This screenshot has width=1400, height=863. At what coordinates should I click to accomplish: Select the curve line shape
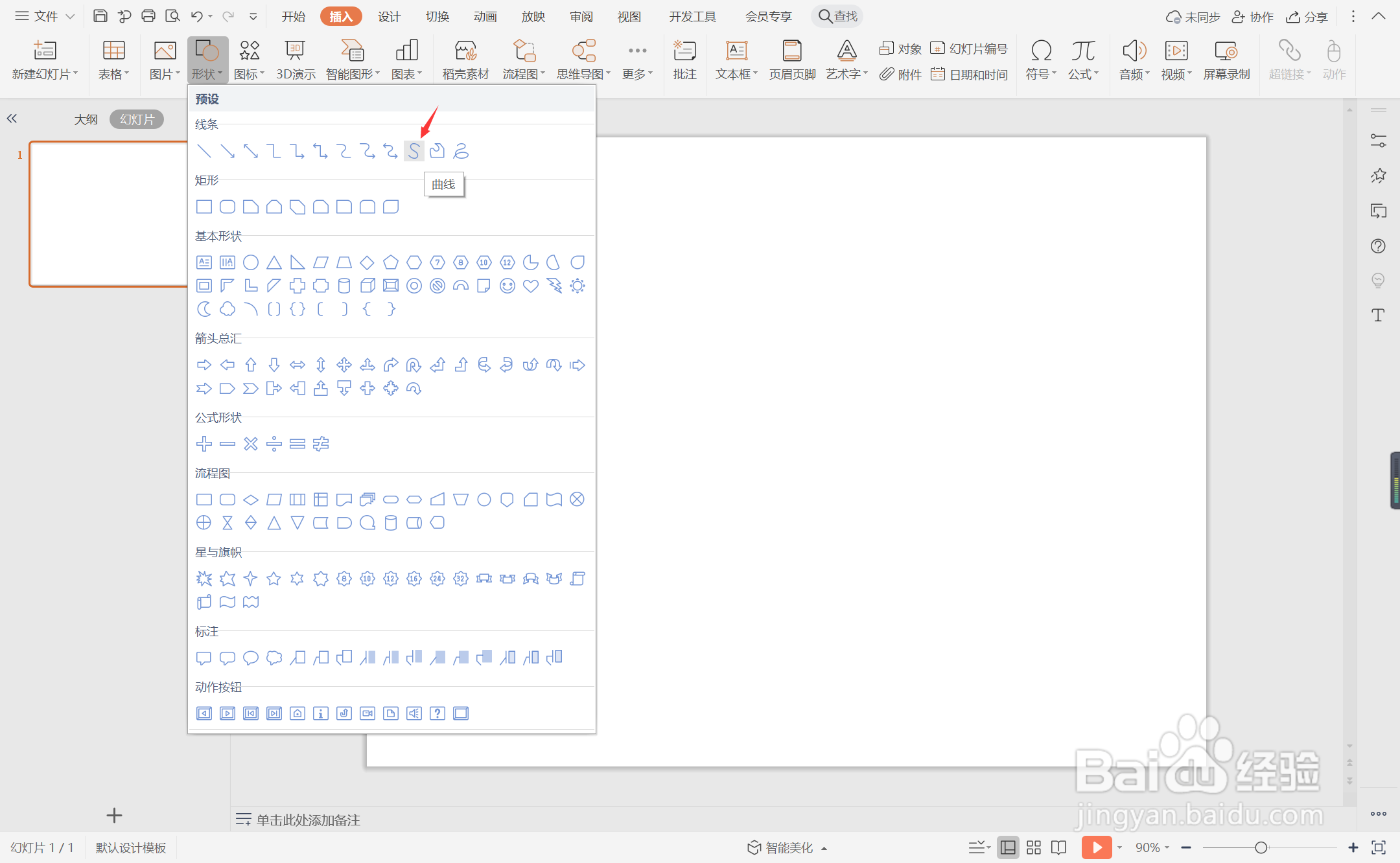pyautogui.click(x=414, y=151)
